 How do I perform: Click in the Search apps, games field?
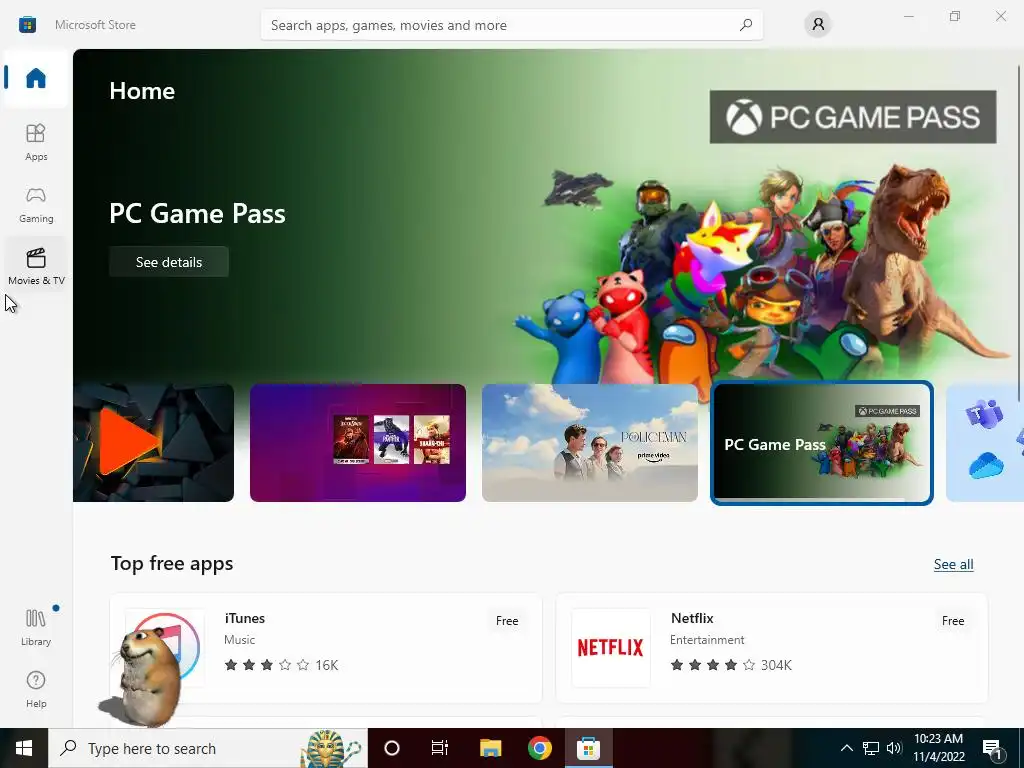click(511, 25)
